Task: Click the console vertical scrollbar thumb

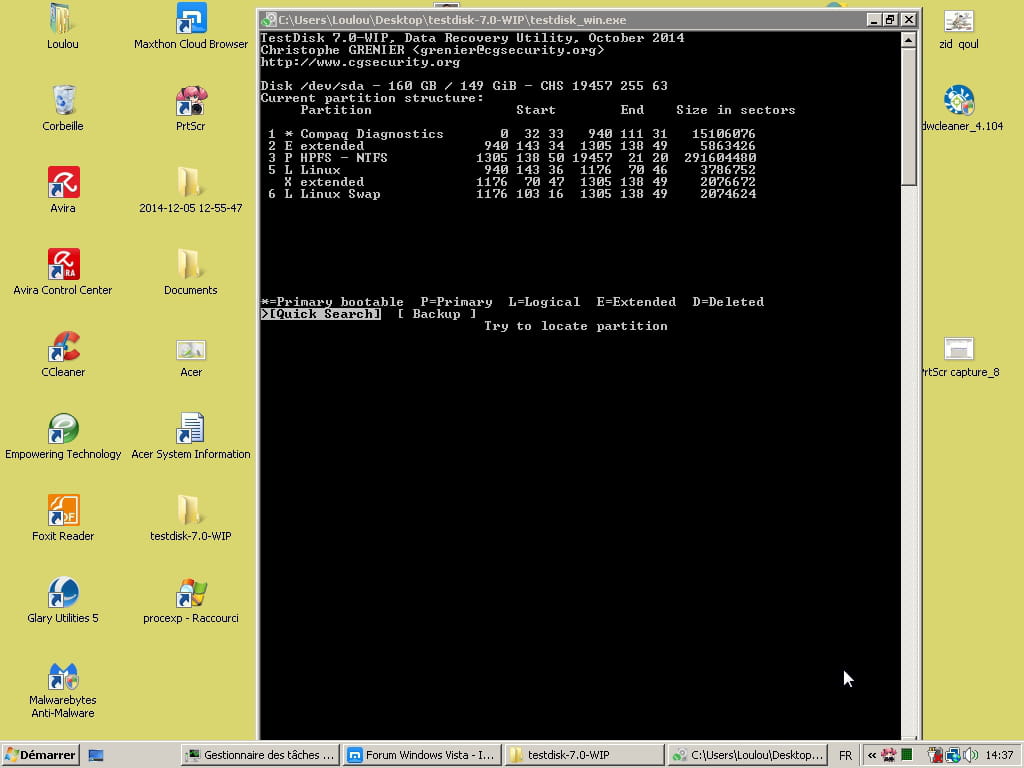Action: (x=908, y=118)
